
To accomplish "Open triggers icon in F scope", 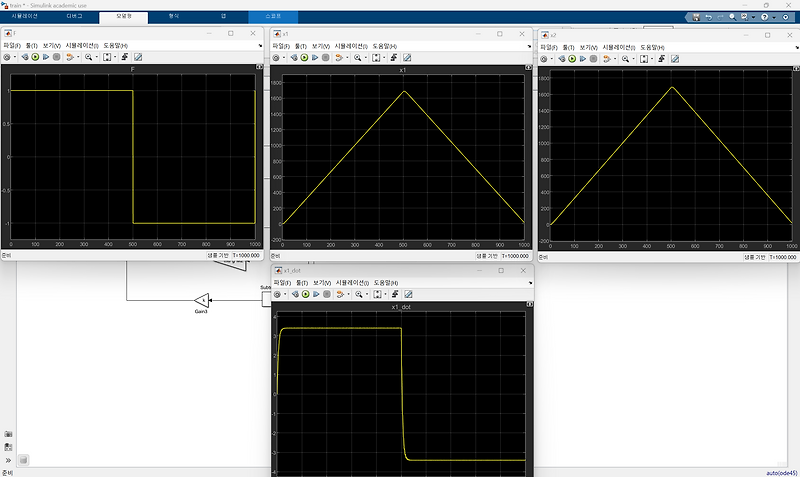I will 124,57.
